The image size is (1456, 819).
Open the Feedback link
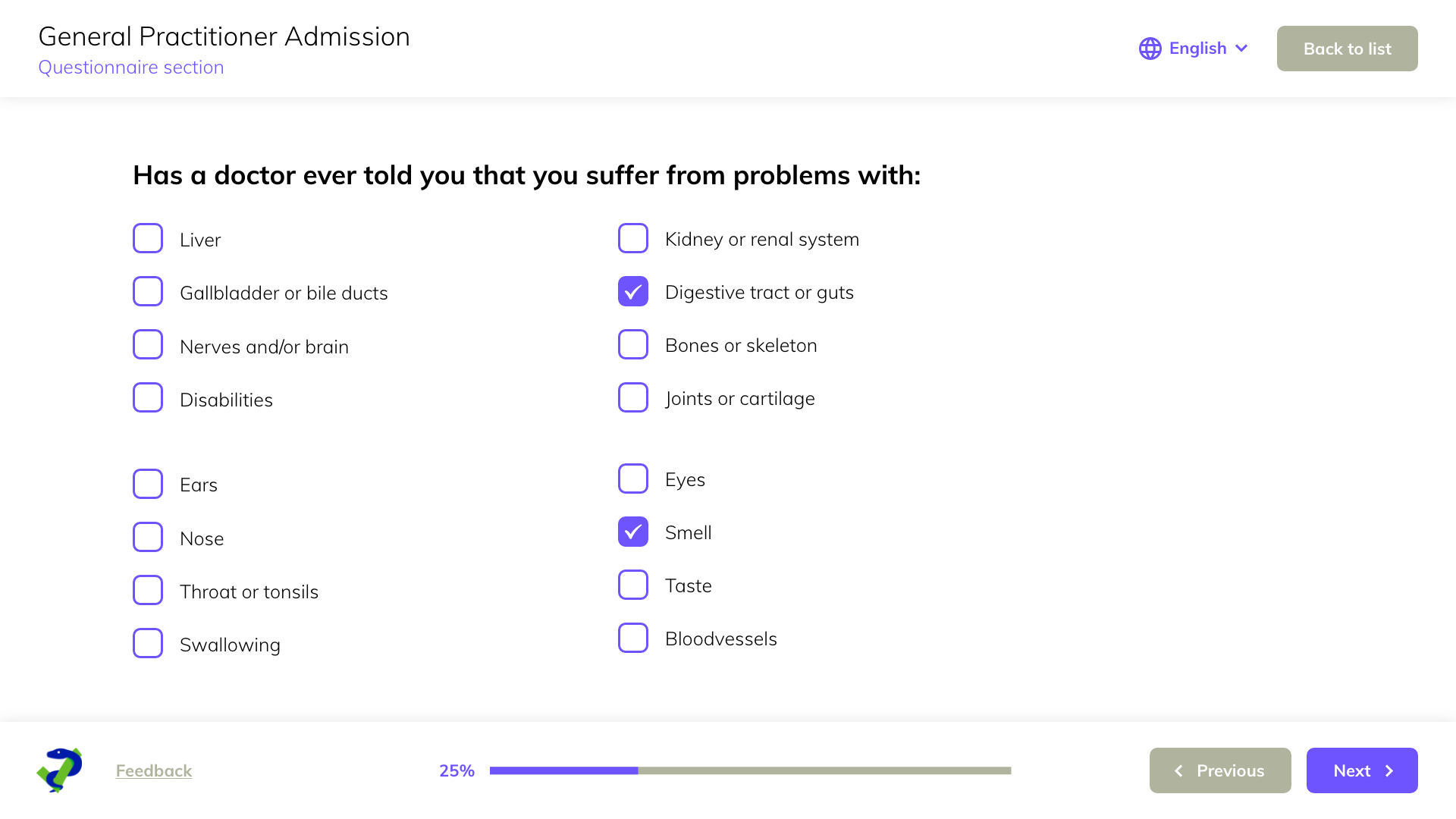tap(154, 770)
